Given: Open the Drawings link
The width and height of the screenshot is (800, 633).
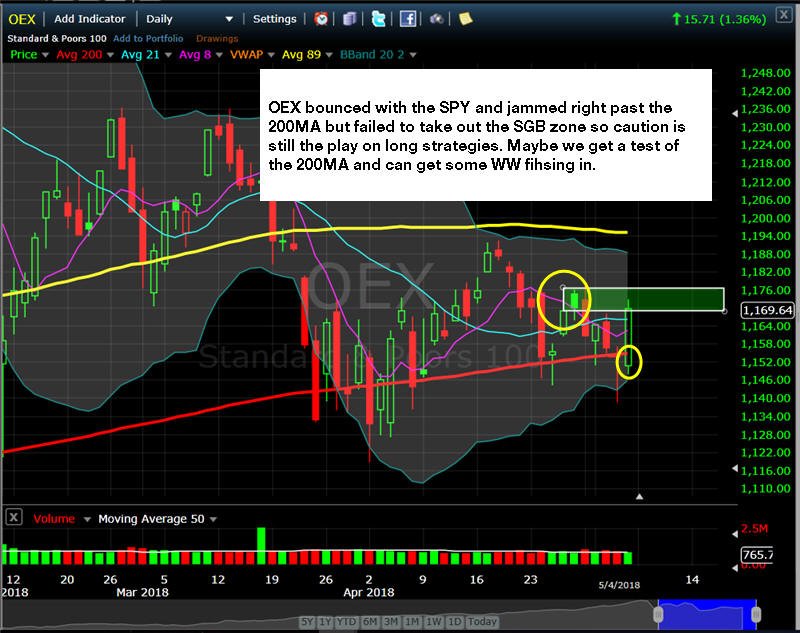Looking at the screenshot, I should (x=217, y=38).
